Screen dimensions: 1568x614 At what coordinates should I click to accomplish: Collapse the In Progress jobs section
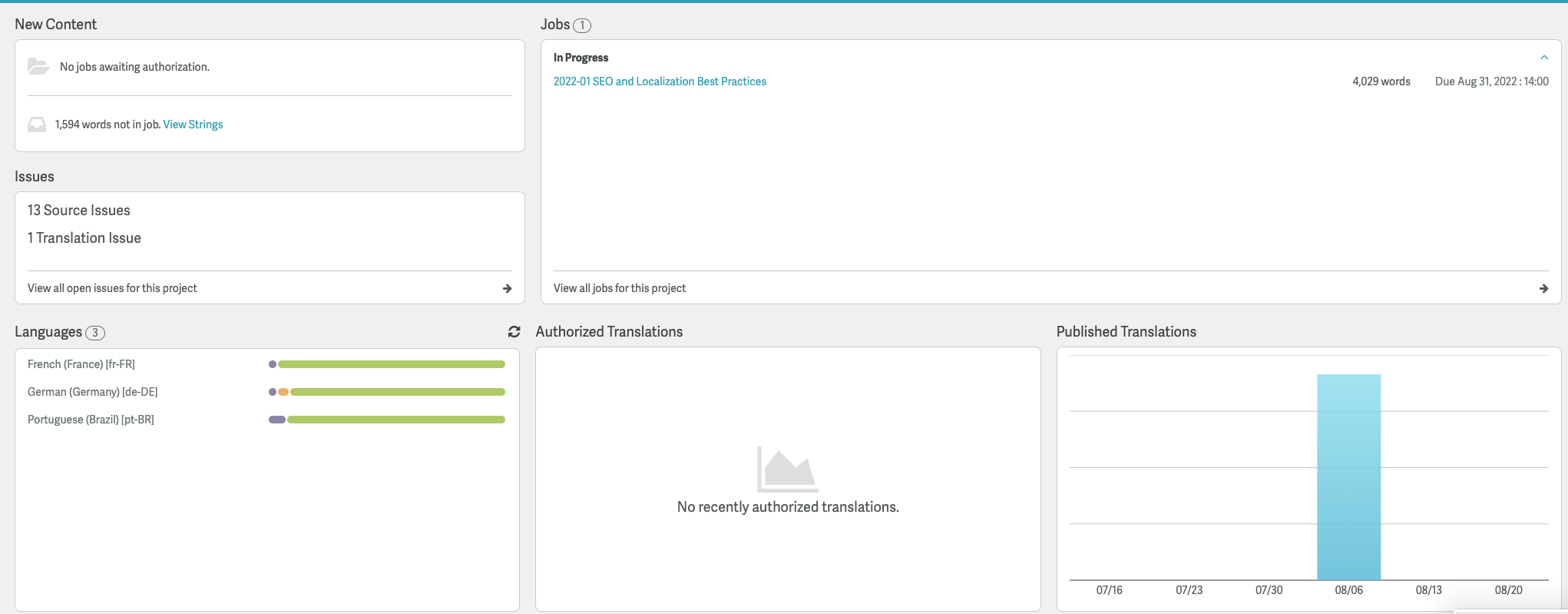(1543, 58)
